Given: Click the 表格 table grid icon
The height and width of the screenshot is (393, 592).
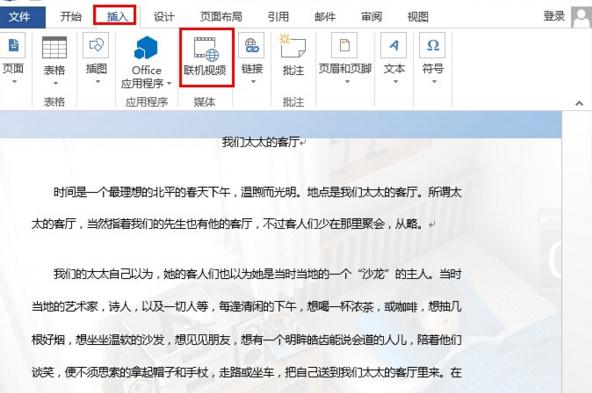Looking at the screenshot, I should (x=54, y=47).
